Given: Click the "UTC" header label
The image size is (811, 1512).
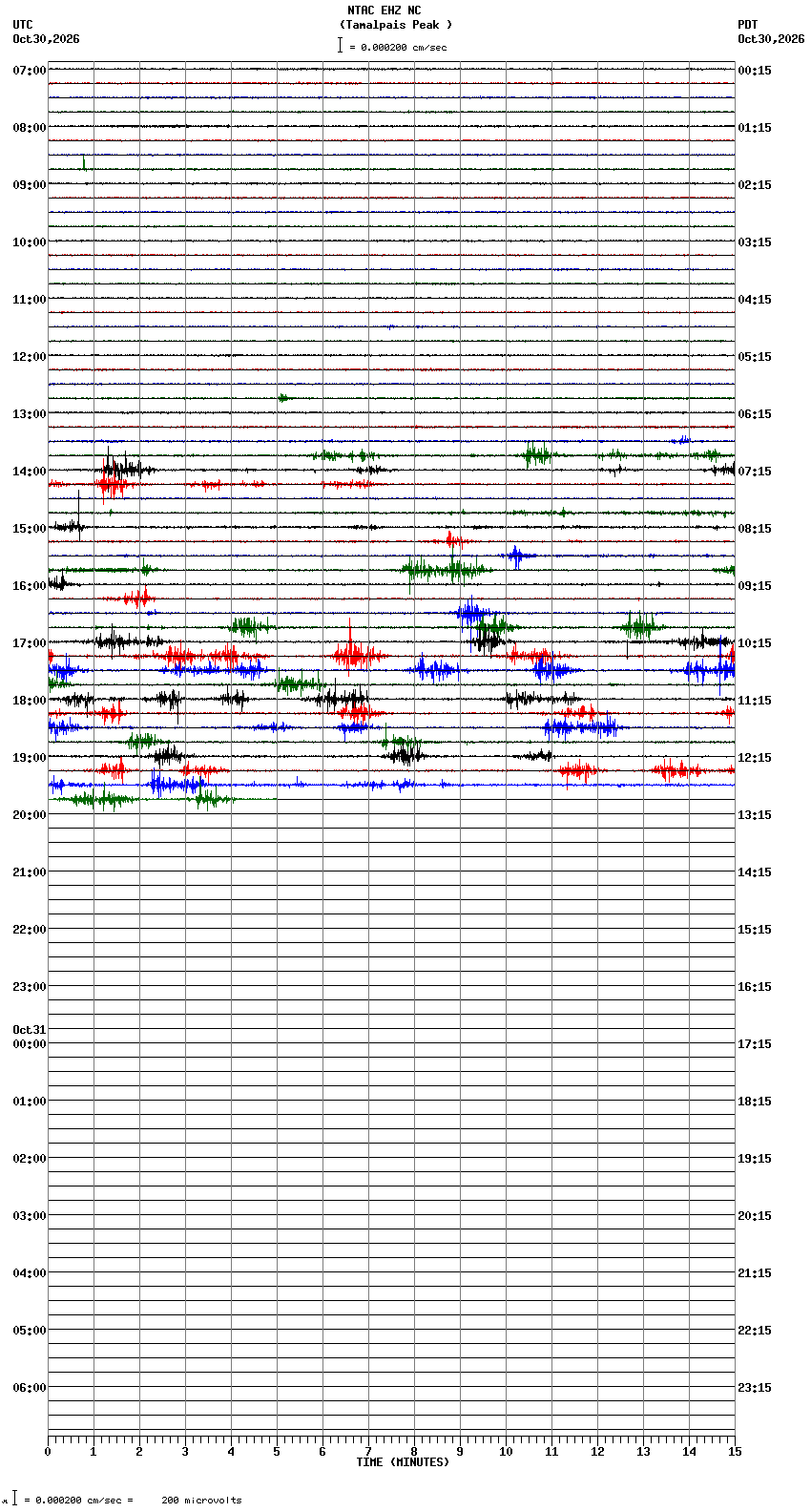Looking at the screenshot, I should tap(23, 25).
